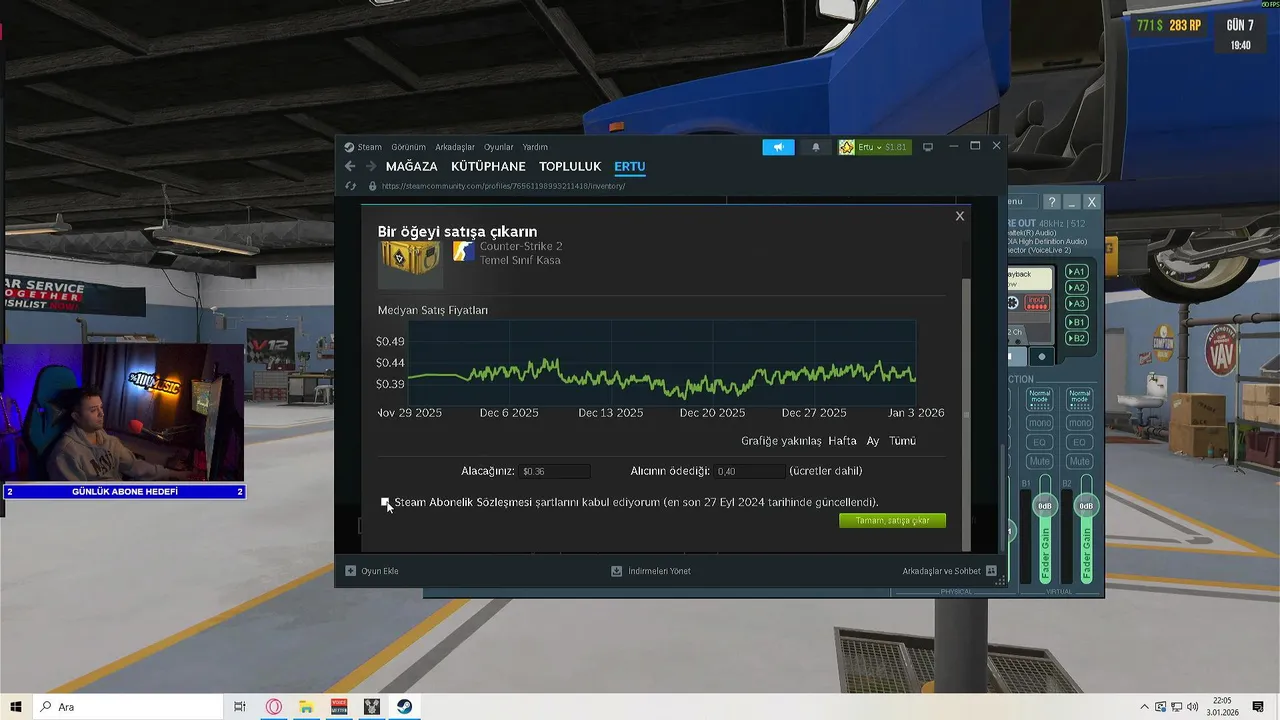Toggle mono on Voicemeeter B1 bus

(x=1039, y=423)
